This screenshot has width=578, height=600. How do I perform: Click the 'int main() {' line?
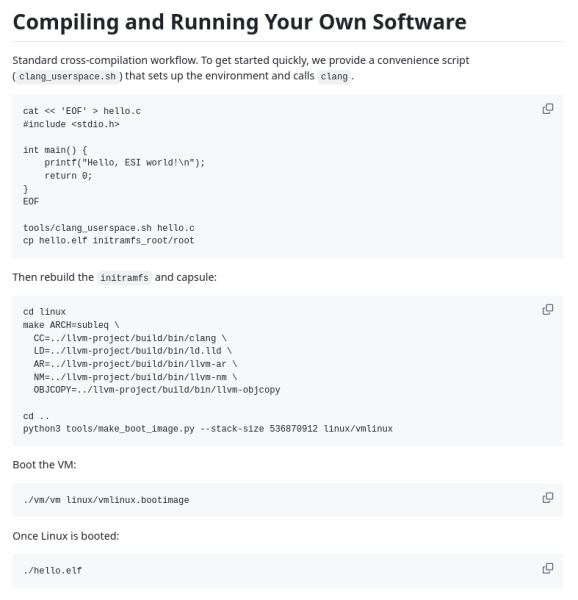pyautogui.click(x=55, y=150)
